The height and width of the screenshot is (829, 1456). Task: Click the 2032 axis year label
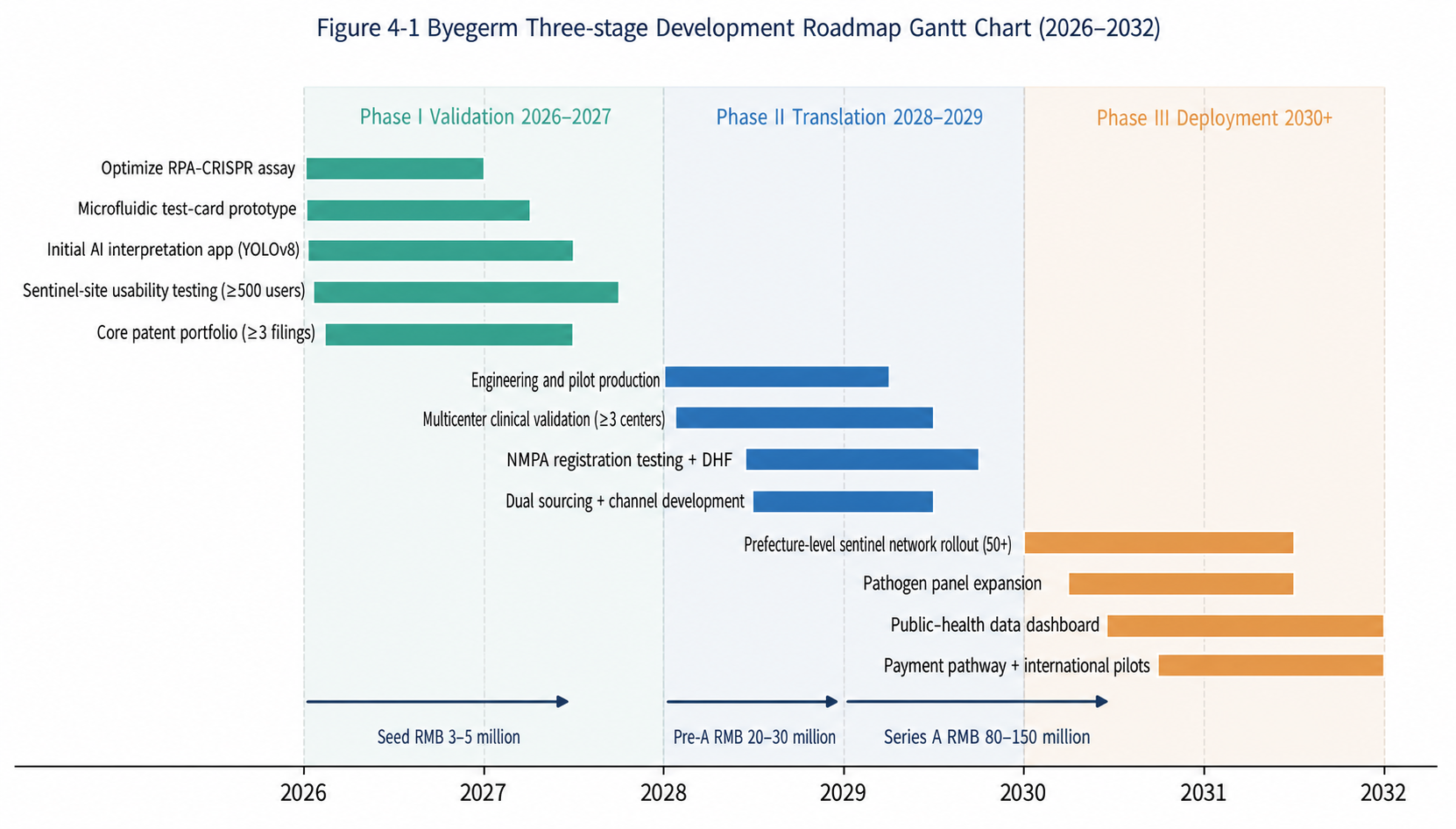pos(1383,793)
